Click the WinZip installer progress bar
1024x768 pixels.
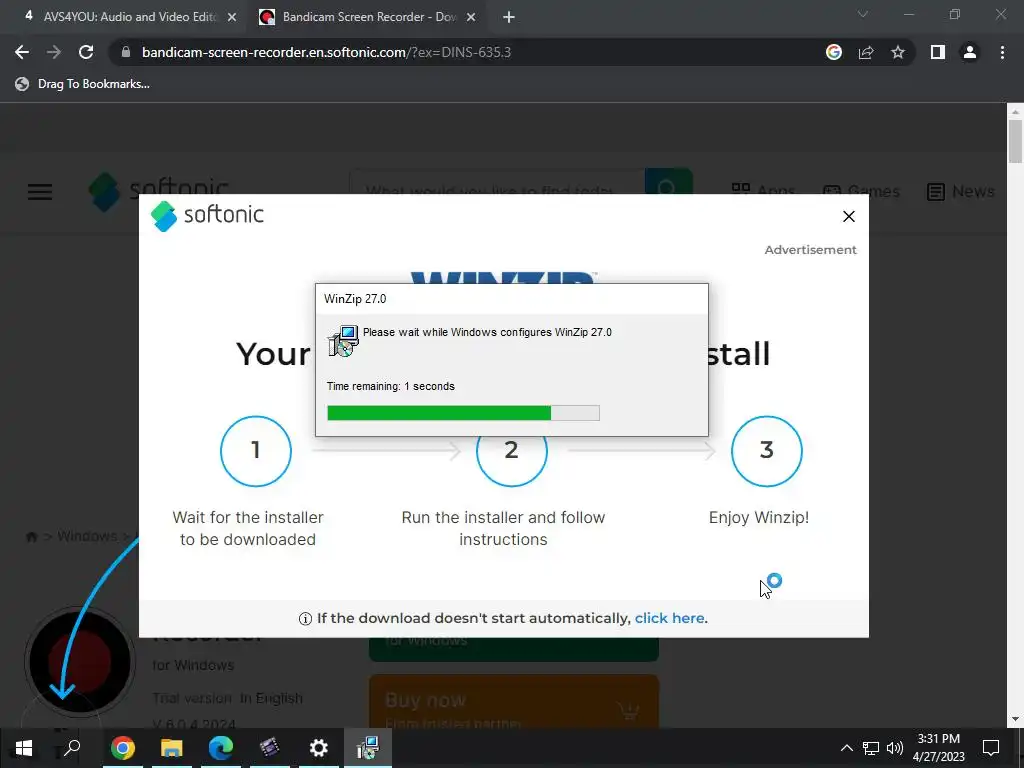coord(463,413)
